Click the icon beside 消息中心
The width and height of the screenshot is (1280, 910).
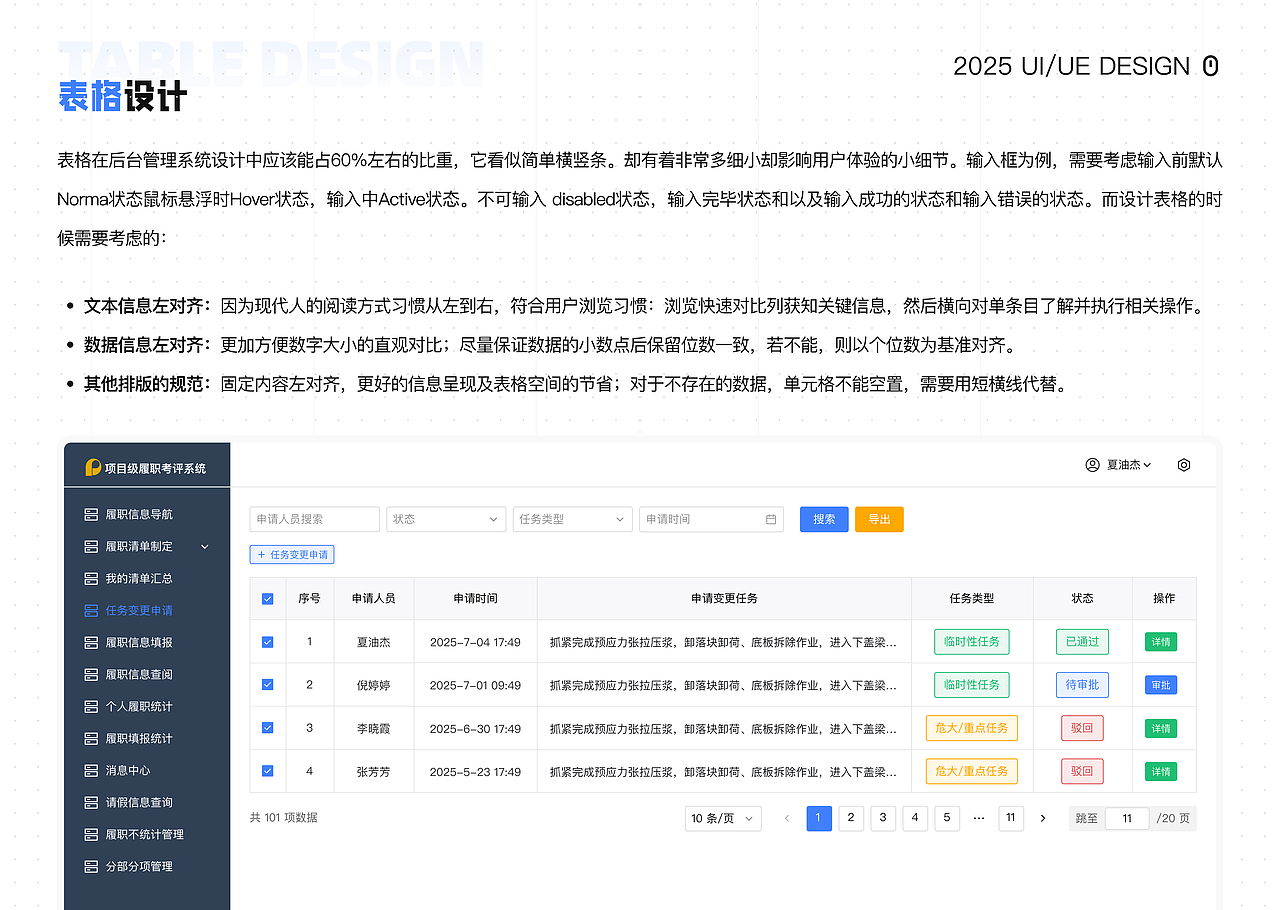92,770
